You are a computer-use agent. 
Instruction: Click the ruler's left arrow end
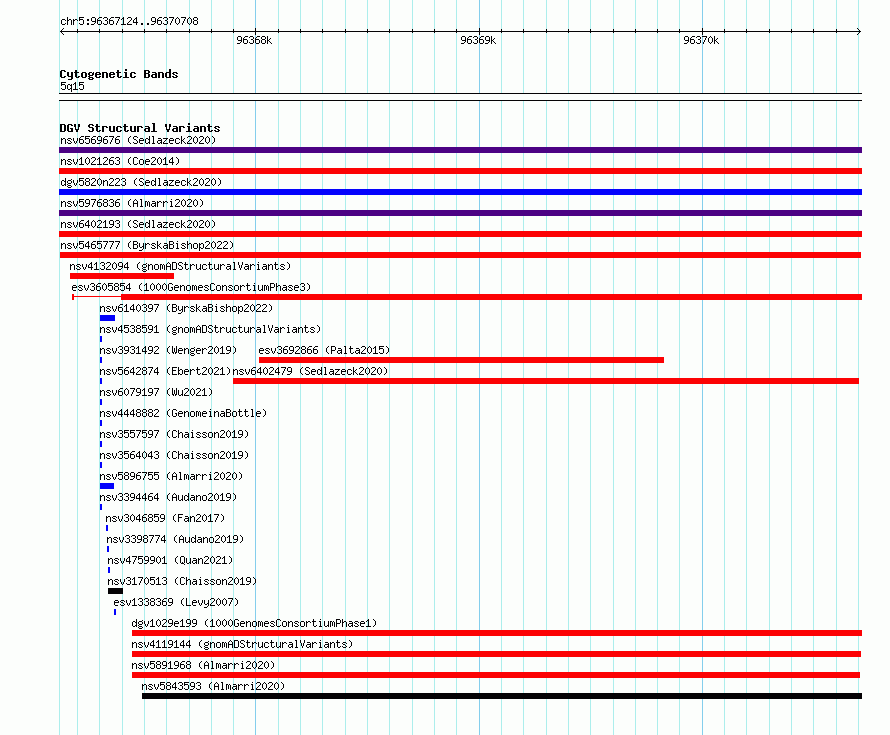coord(62,32)
